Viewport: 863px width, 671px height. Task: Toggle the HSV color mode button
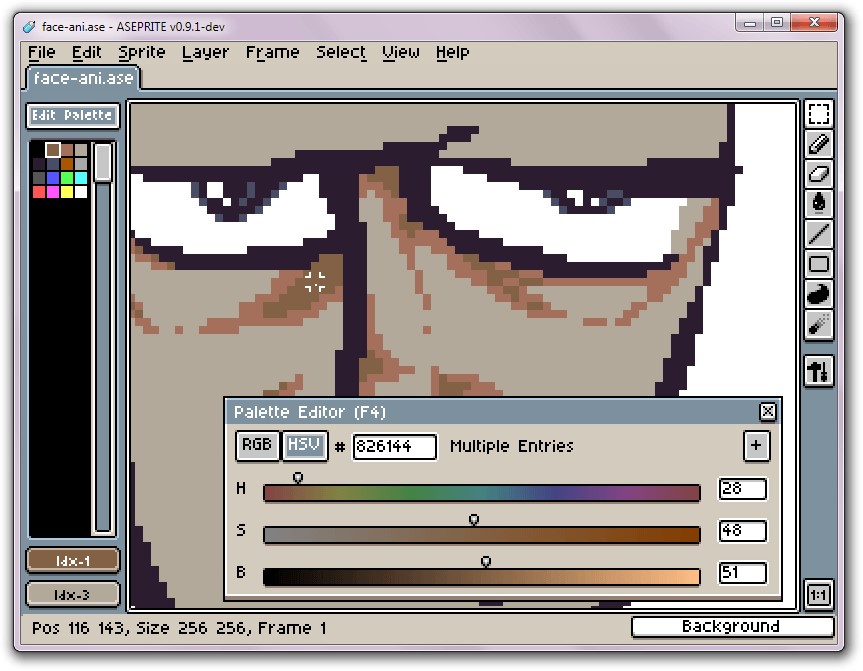[305, 446]
